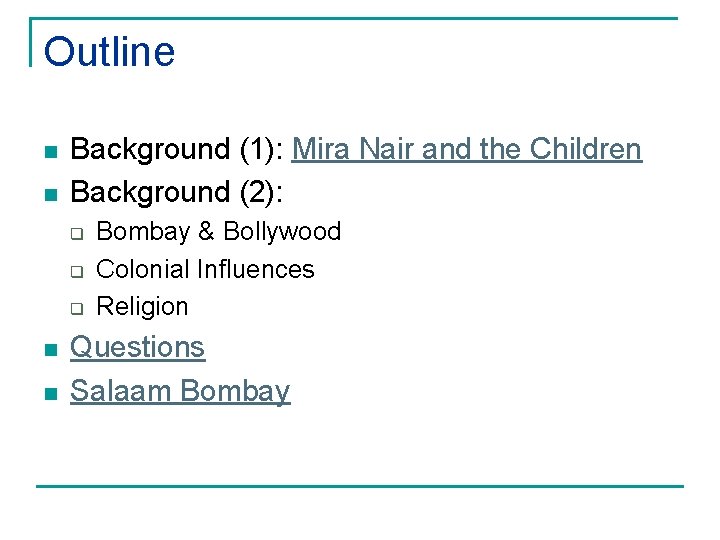Open the Mira Nair and the Children link
720x540 pixels.
tap(467, 149)
